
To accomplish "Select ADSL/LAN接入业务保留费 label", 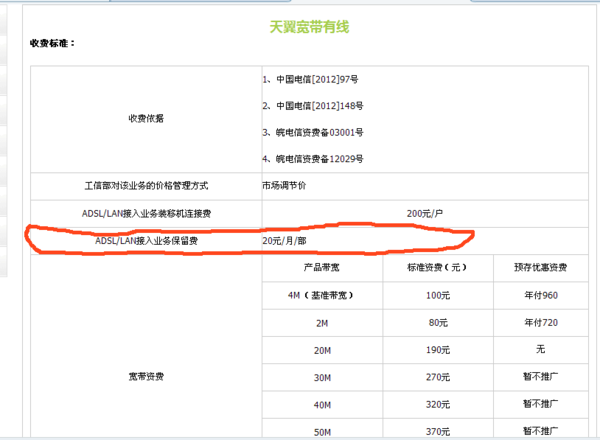I will 146,241.
